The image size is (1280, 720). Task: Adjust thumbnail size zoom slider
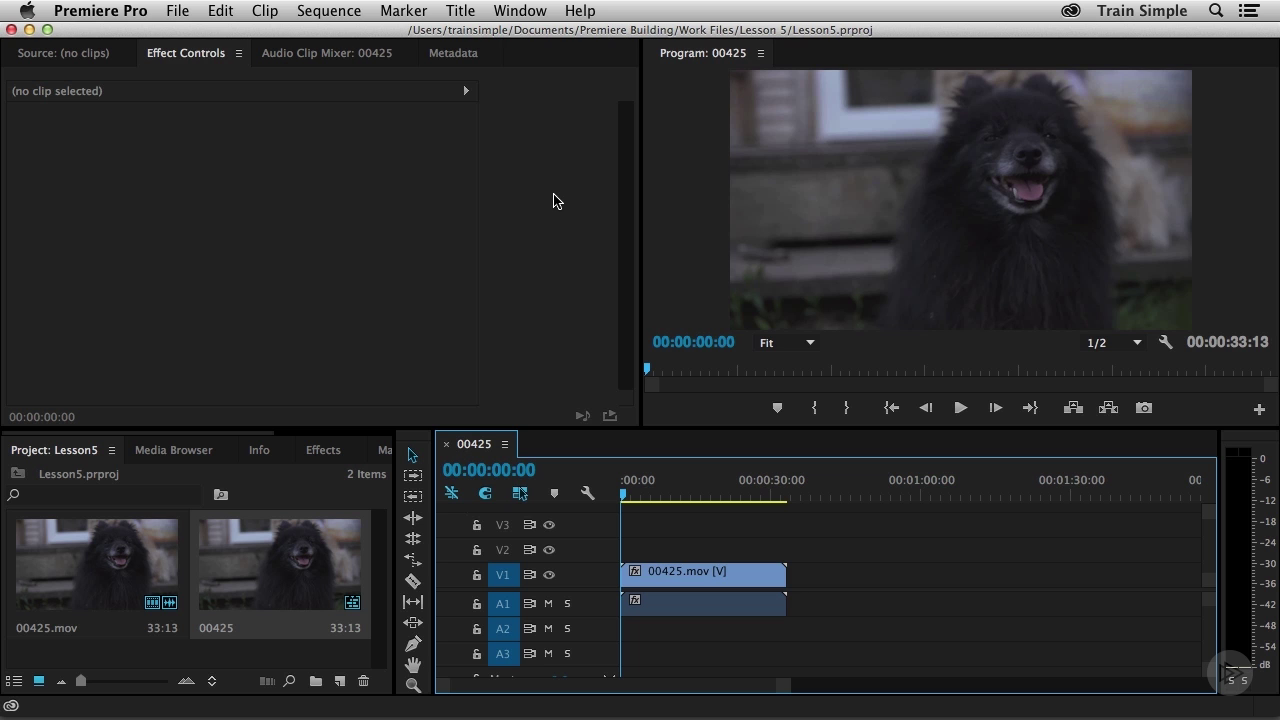coord(81,681)
